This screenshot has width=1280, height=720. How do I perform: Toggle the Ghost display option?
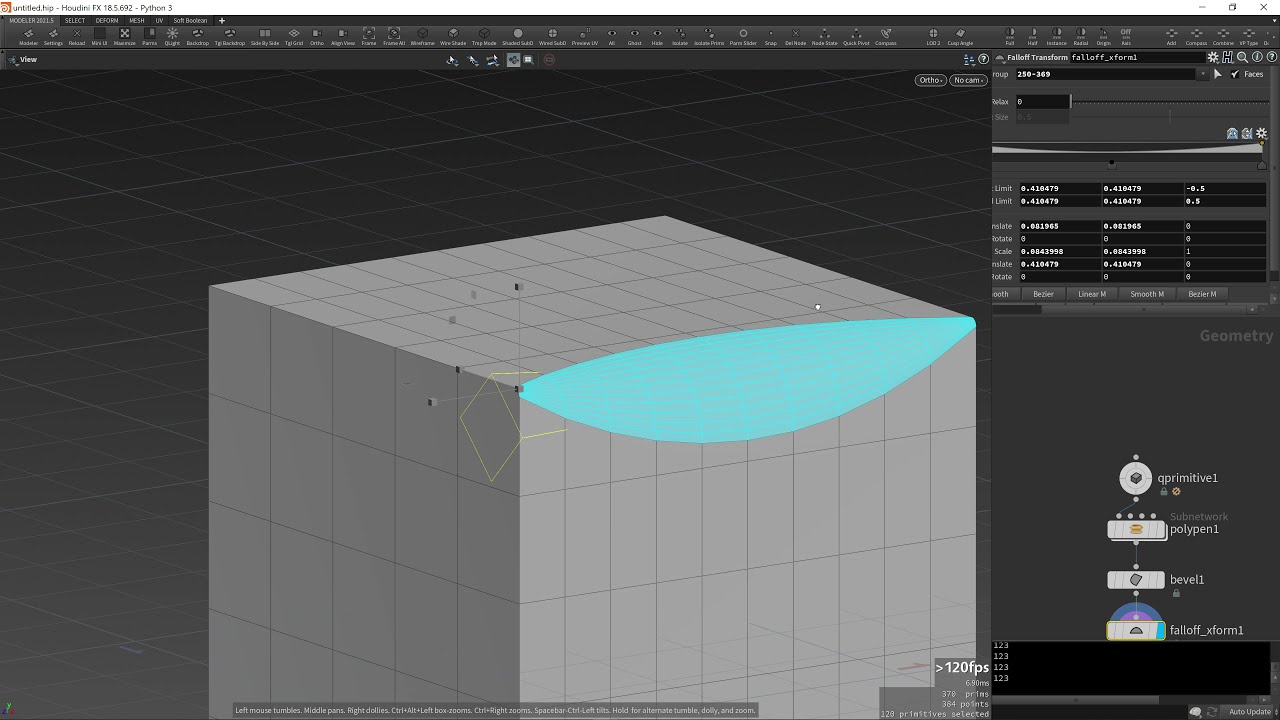(x=635, y=35)
